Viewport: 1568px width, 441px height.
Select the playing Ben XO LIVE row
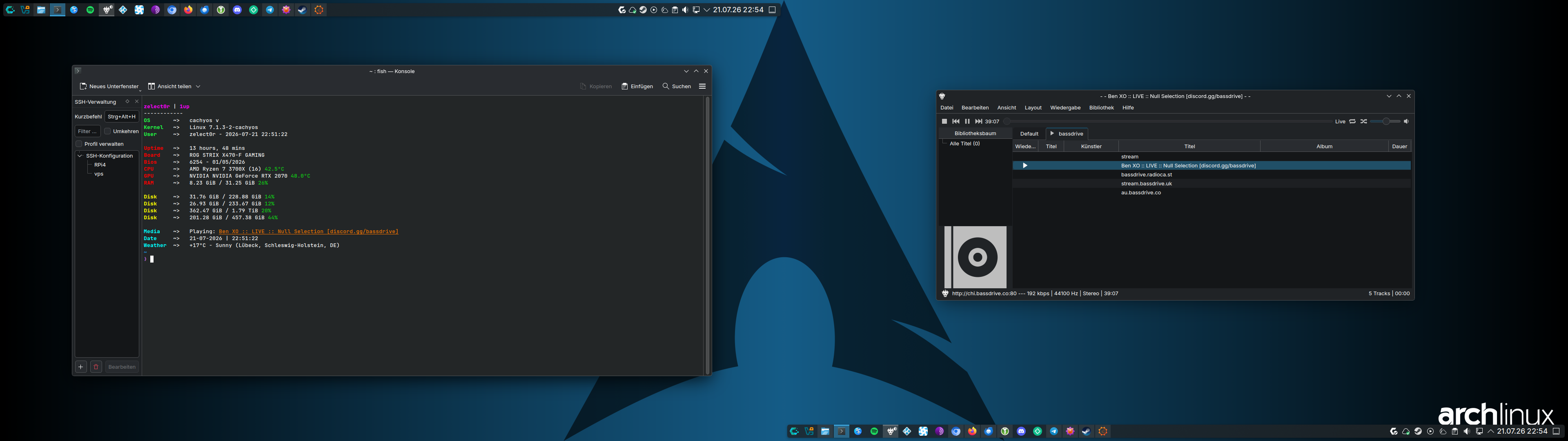pos(1211,166)
